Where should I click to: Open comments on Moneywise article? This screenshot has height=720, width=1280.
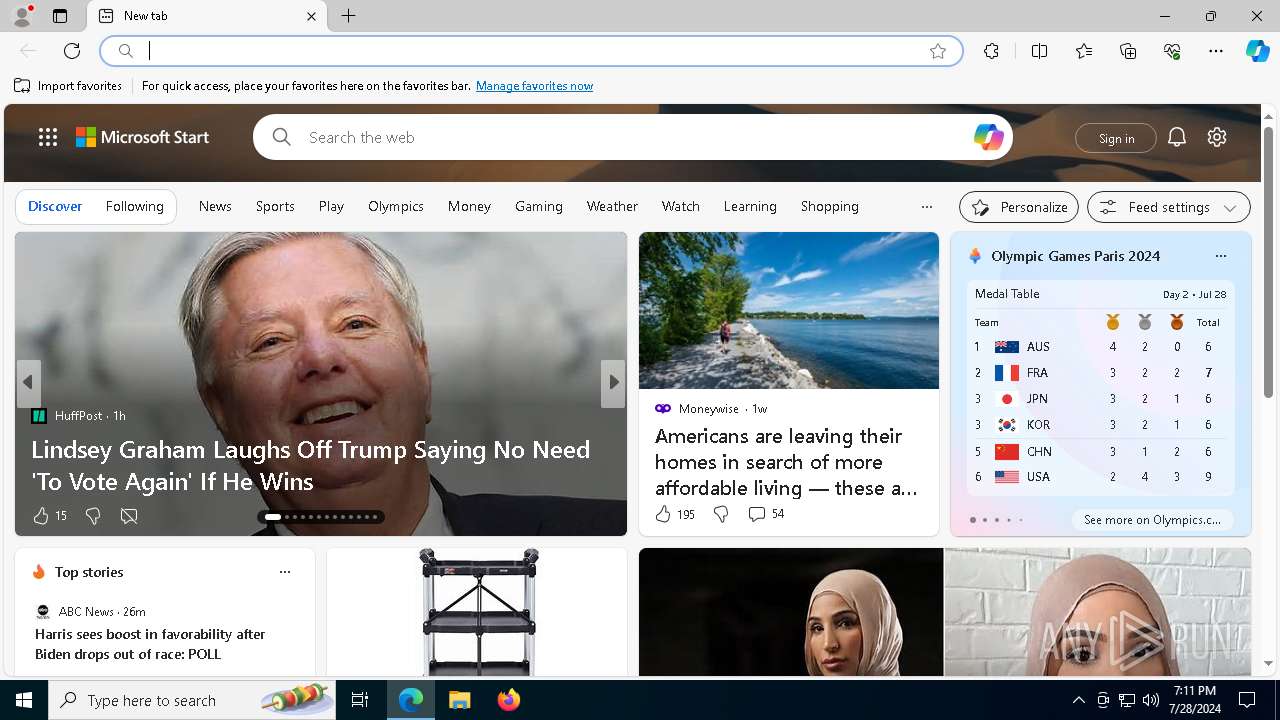click(x=766, y=514)
